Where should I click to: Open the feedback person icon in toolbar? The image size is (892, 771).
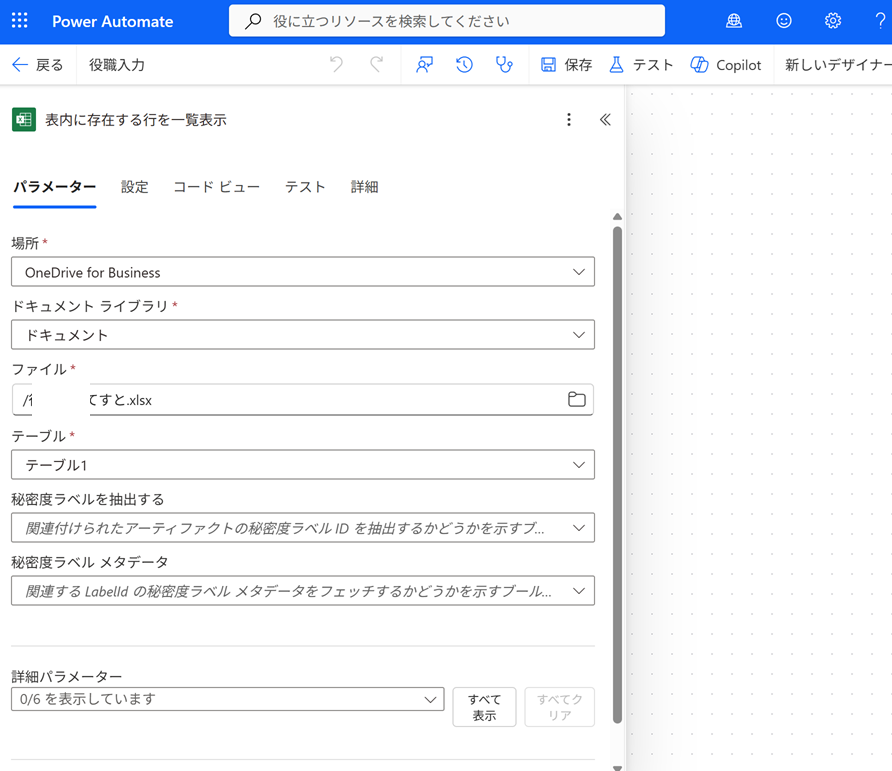pos(425,65)
